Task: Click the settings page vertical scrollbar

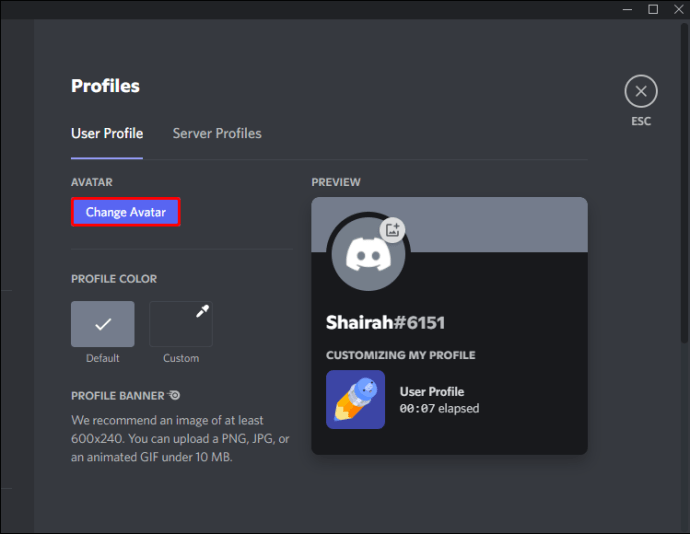Action: pyautogui.click(x=684, y=183)
